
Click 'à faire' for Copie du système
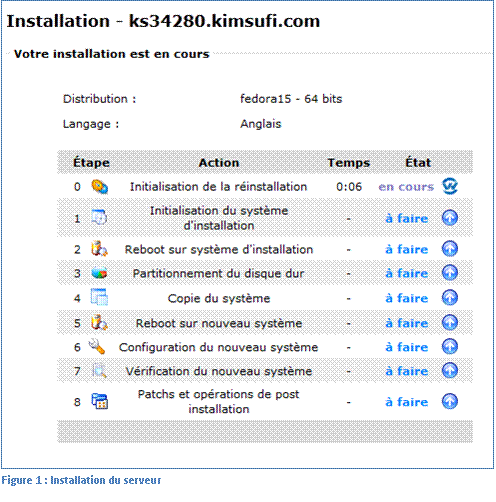pyautogui.click(x=407, y=298)
